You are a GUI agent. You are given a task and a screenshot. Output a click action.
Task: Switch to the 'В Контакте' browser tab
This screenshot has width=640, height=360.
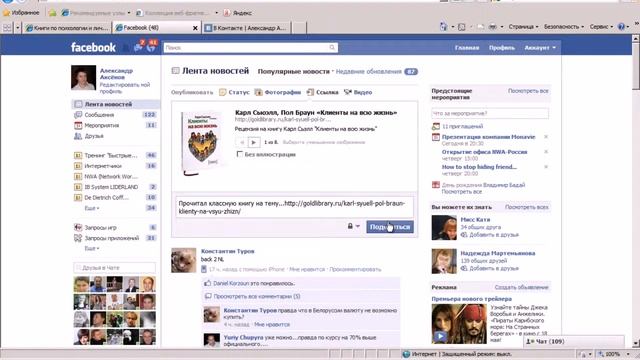coord(246,28)
